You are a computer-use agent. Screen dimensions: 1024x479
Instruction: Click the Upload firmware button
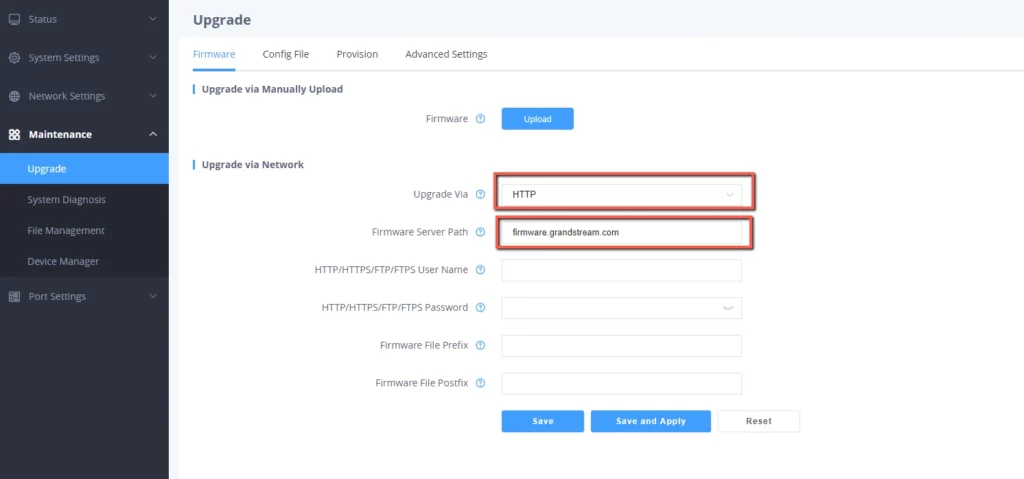coord(537,119)
